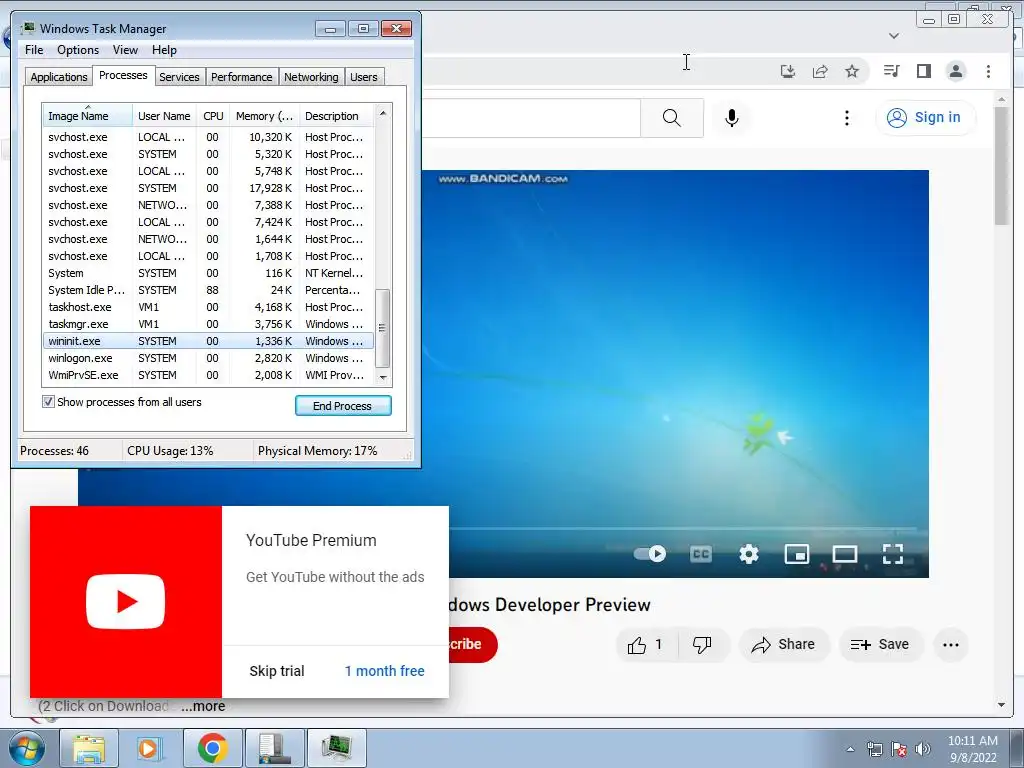This screenshot has width=1024, height=768.
Task: Switch to the Services tab
Action: pyautogui.click(x=179, y=77)
